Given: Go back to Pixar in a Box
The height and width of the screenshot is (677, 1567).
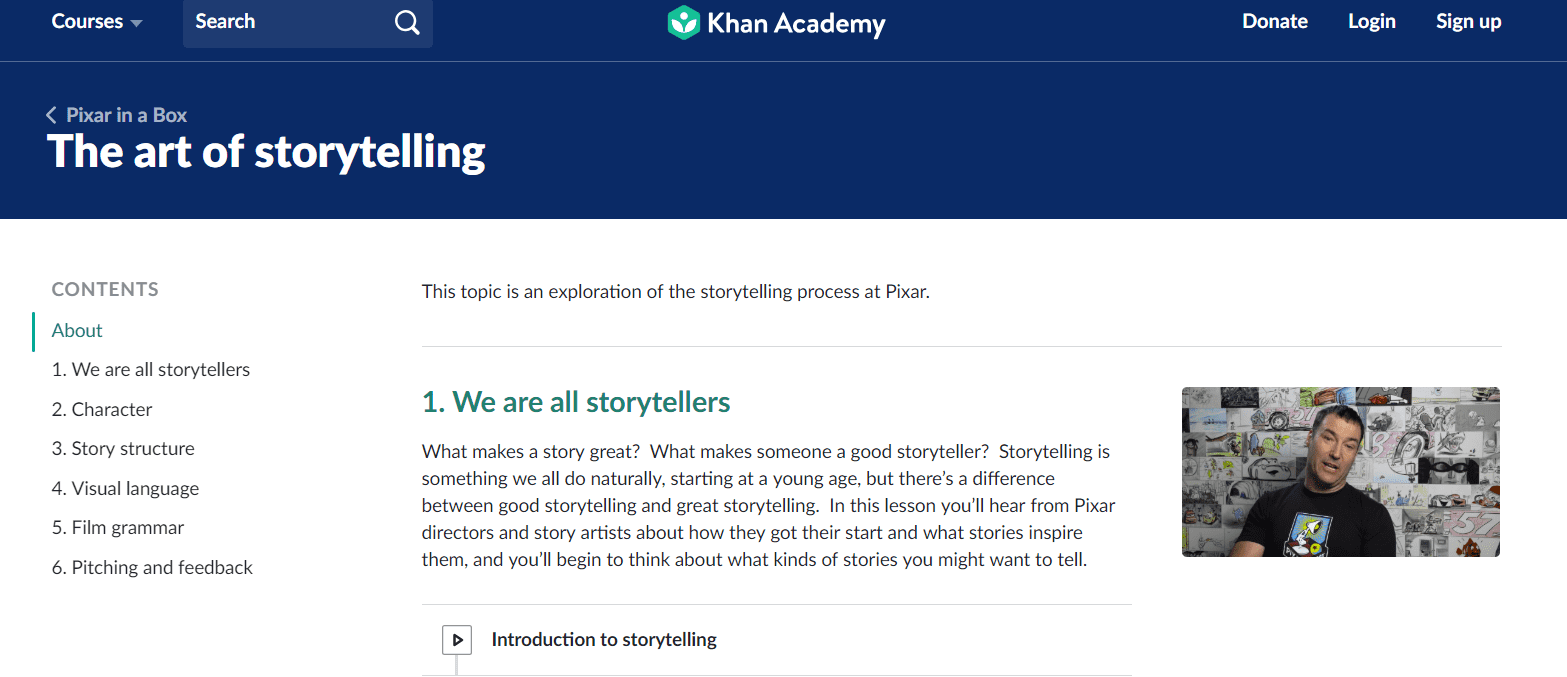Looking at the screenshot, I should (x=127, y=115).
